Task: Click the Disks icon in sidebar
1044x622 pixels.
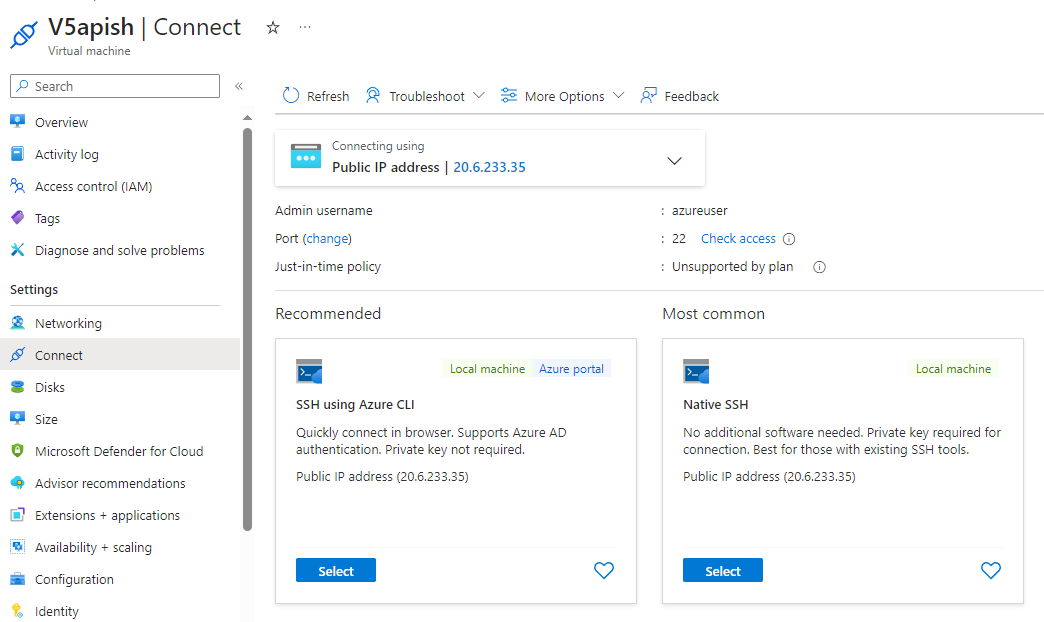Action: coord(17,387)
